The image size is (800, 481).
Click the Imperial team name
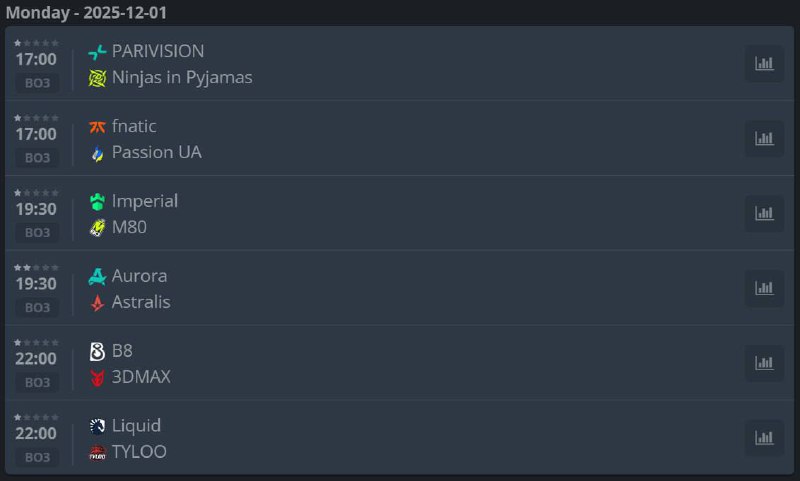(145, 201)
